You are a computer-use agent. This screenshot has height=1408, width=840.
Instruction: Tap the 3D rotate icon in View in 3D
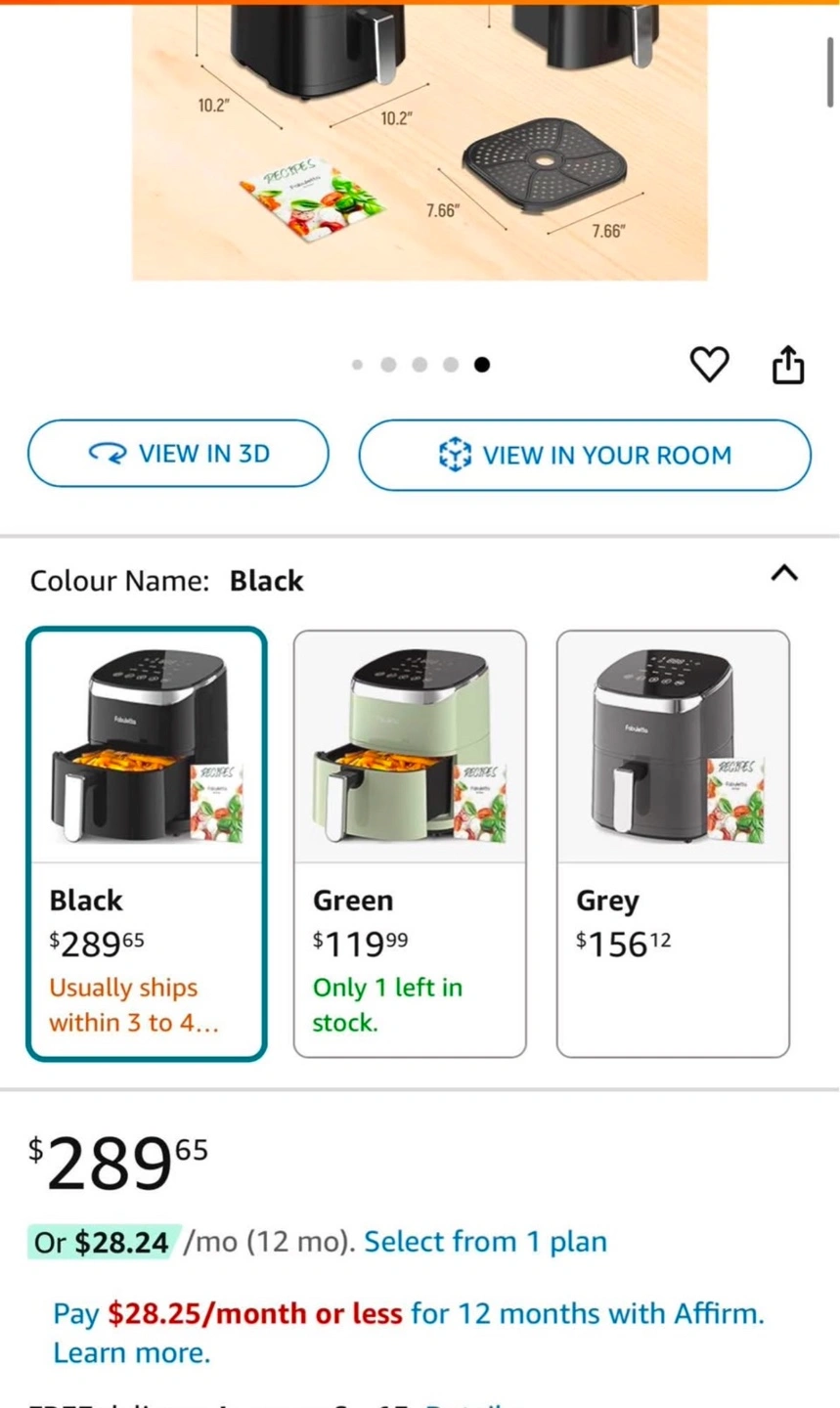pos(108,454)
